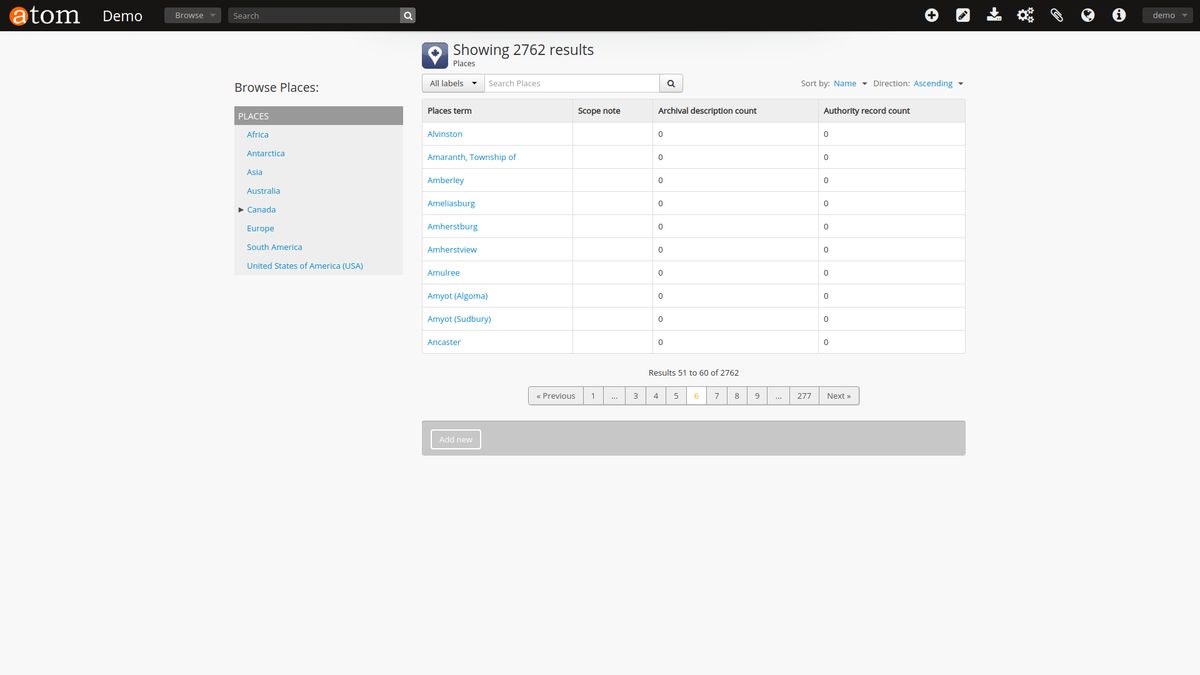
Task: Select Europe in the Places sidebar
Action: [x=259, y=228]
